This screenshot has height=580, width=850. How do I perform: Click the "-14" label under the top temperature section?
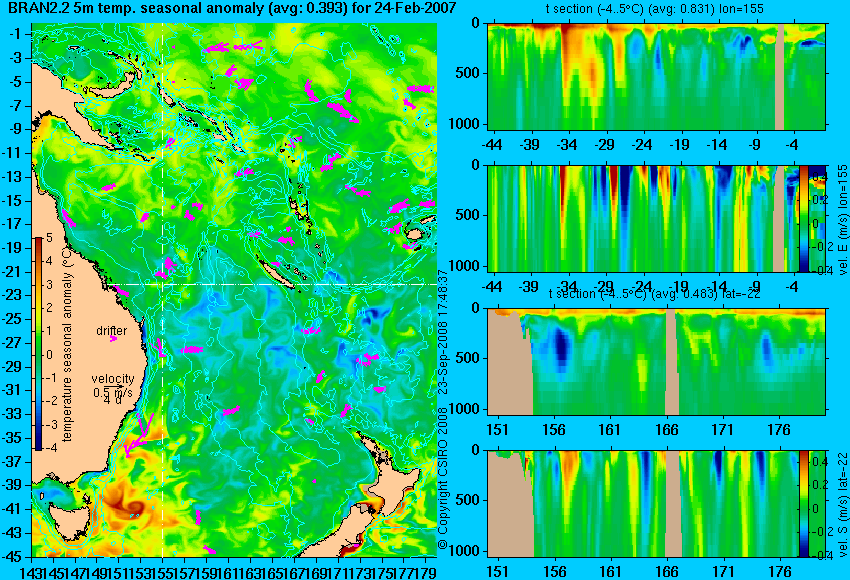pyautogui.click(x=717, y=145)
